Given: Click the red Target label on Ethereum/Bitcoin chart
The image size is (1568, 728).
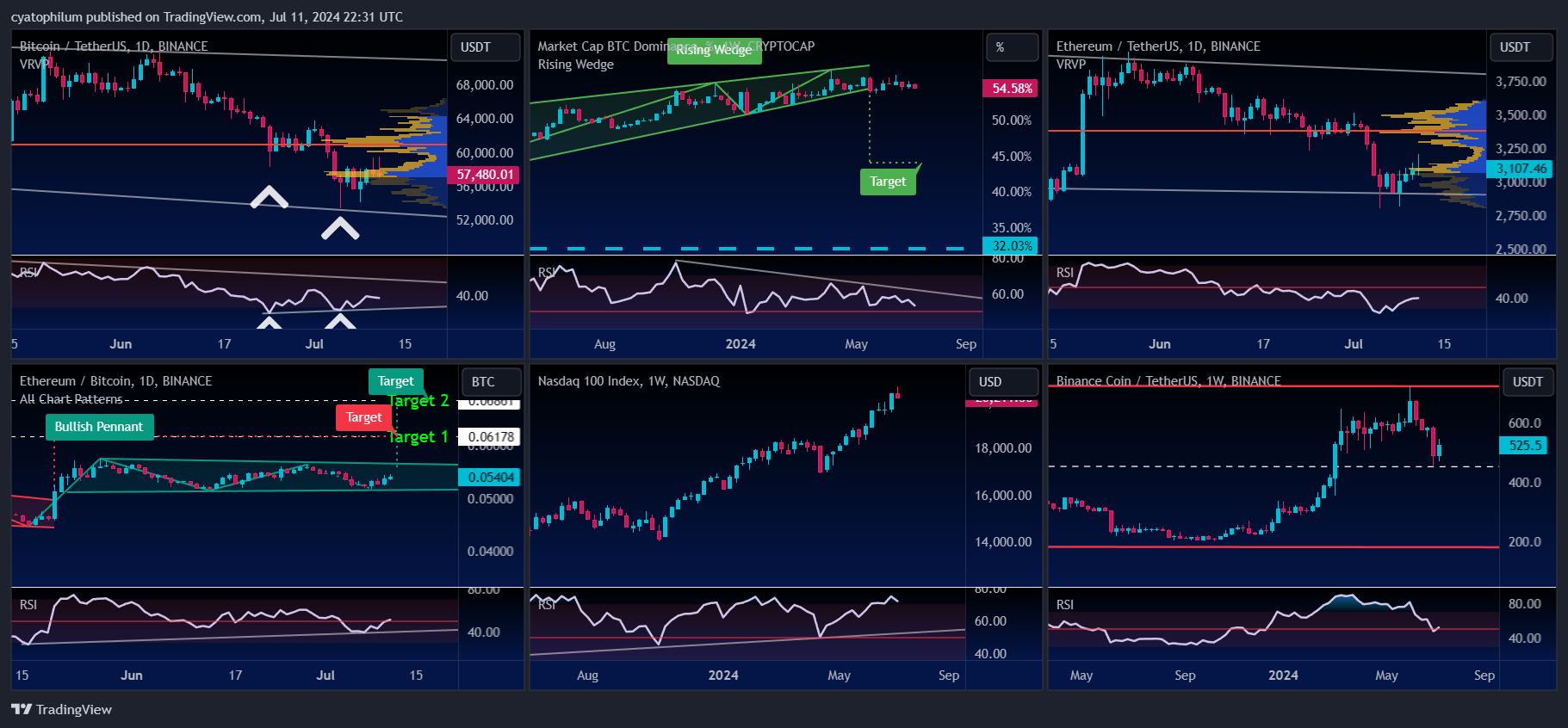Looking at the screenshot, I should click(x=363, y=417).
